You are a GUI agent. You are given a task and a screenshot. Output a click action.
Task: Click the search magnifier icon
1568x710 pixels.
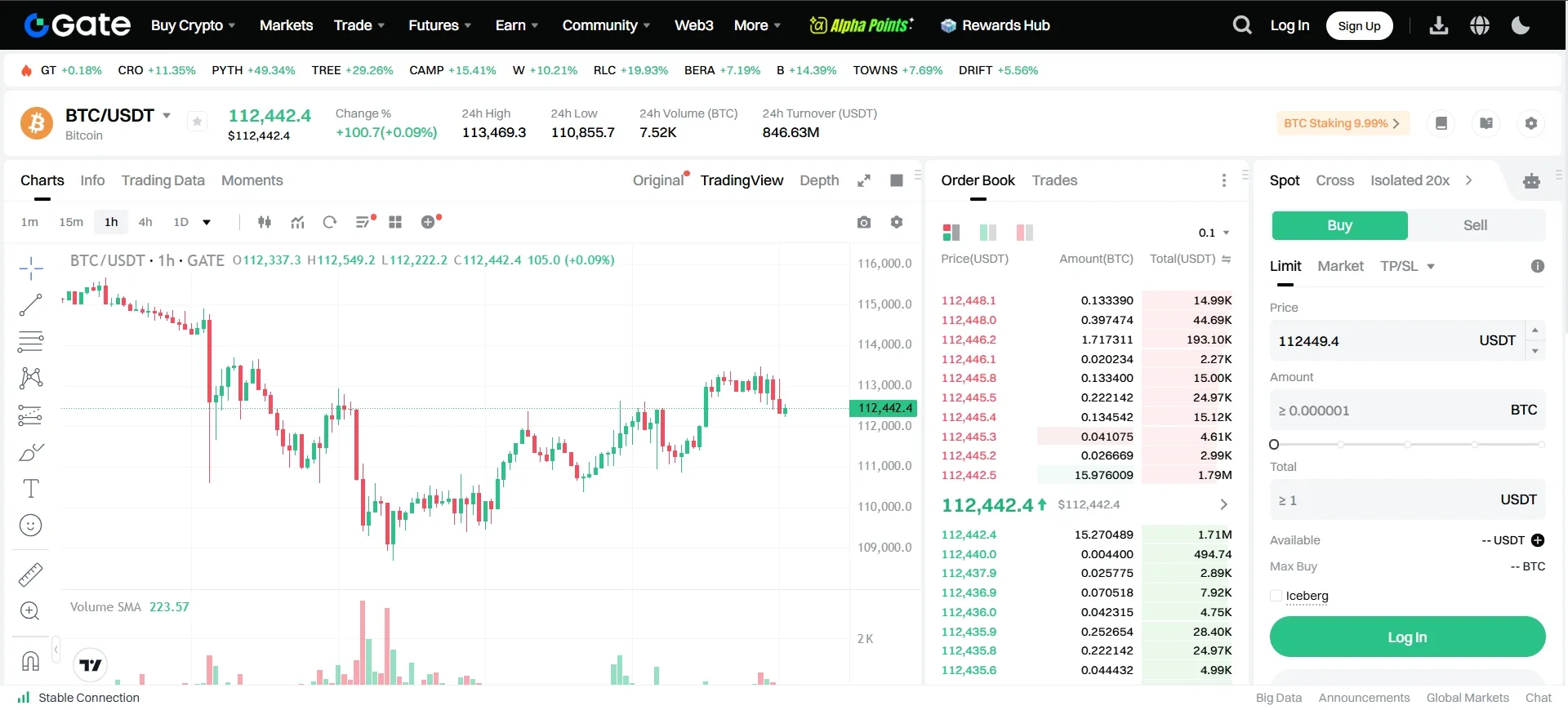point(1241,25)
